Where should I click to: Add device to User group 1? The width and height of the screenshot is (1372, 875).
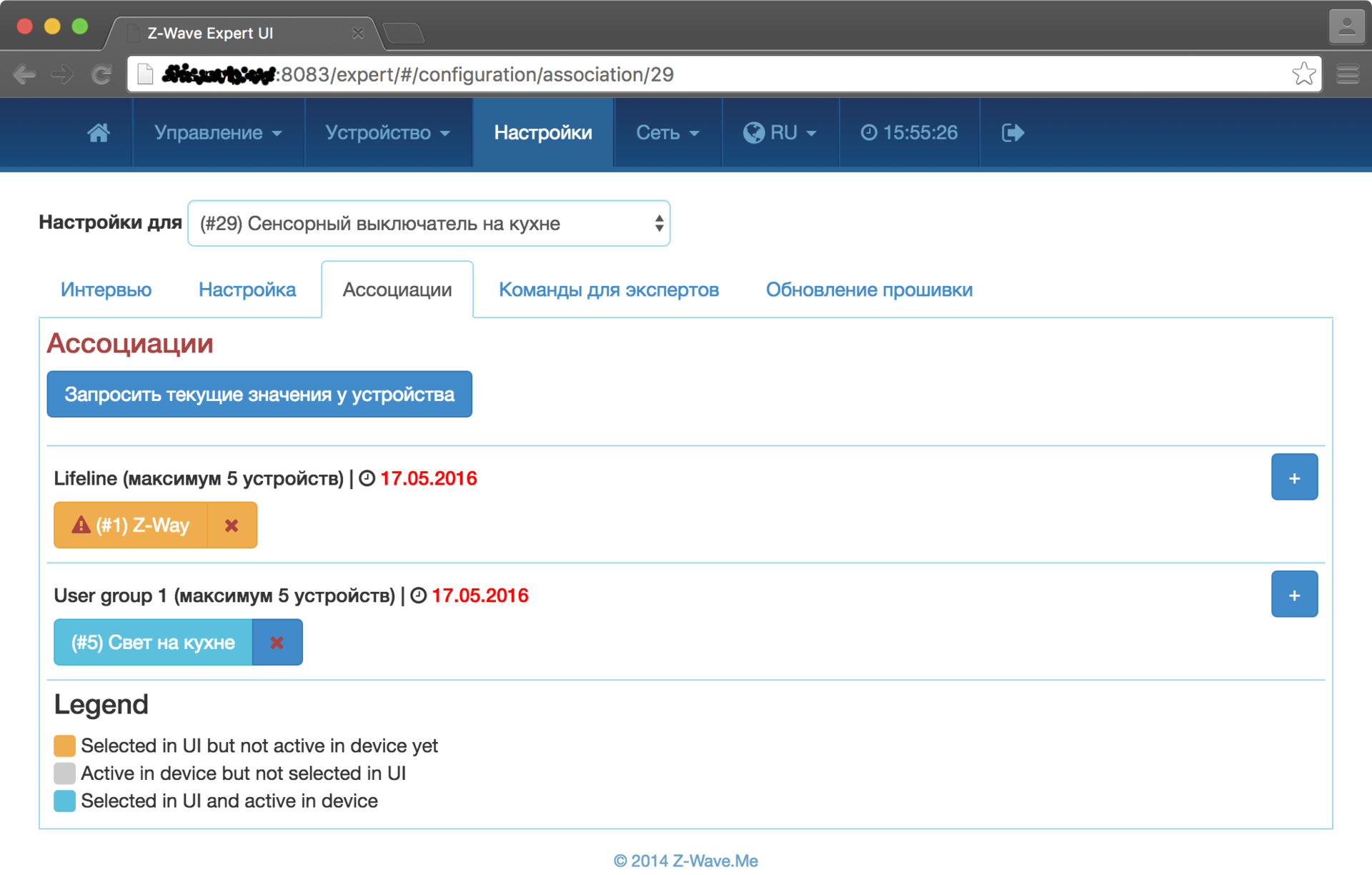[x=1294, y=595]
